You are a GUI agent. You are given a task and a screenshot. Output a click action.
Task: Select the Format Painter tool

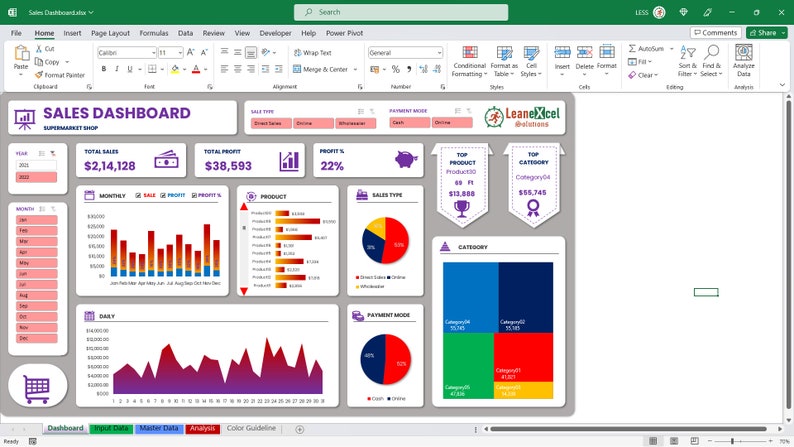[60, 75]
